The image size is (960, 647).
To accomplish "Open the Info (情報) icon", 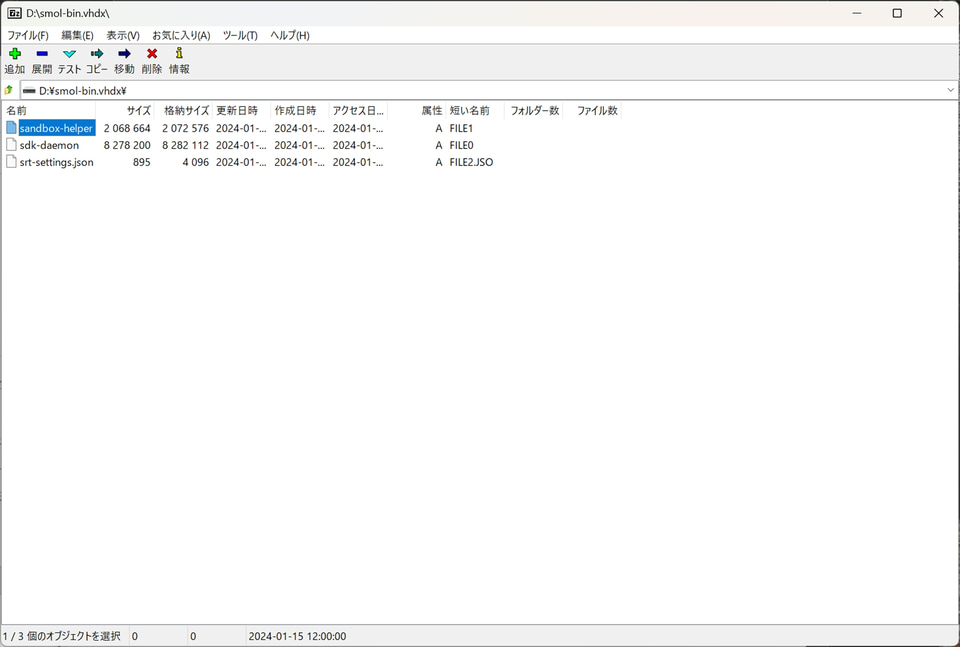I will coord(179,53).
